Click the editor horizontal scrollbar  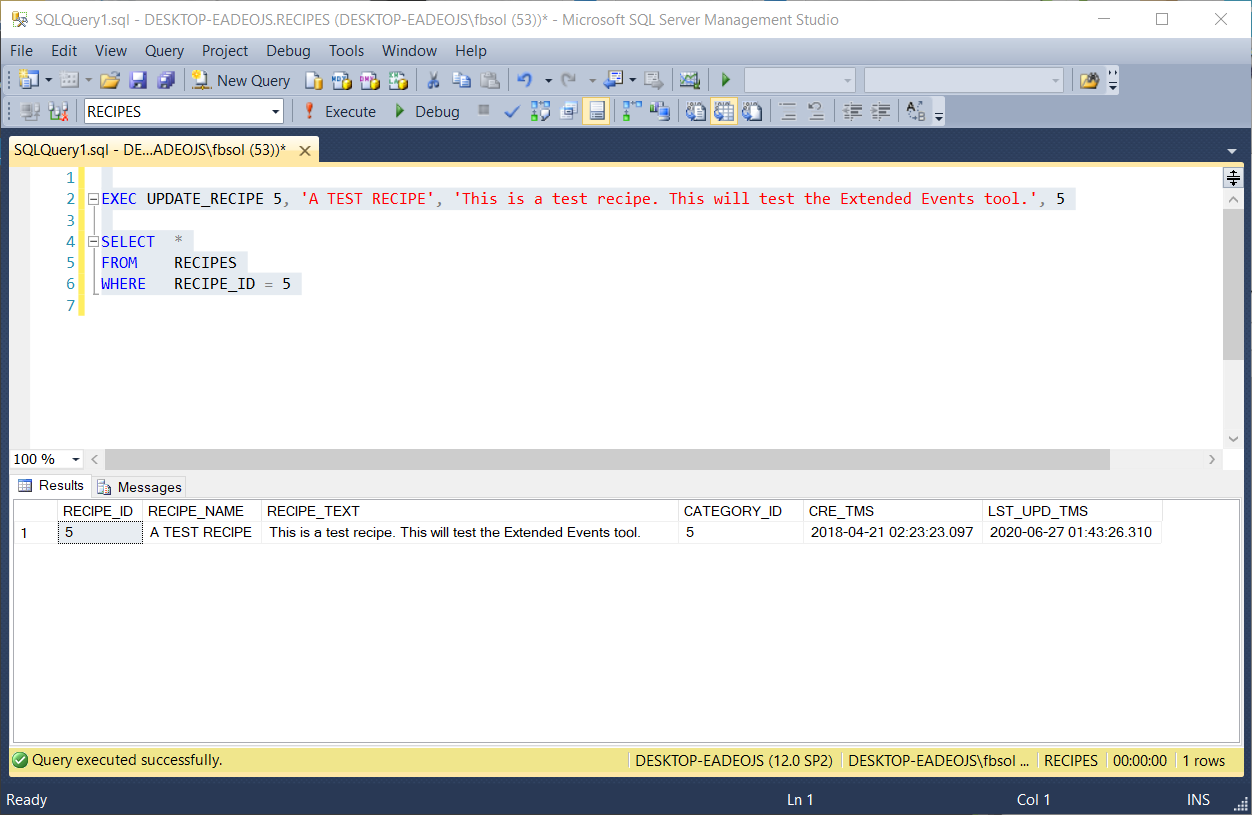607,459
